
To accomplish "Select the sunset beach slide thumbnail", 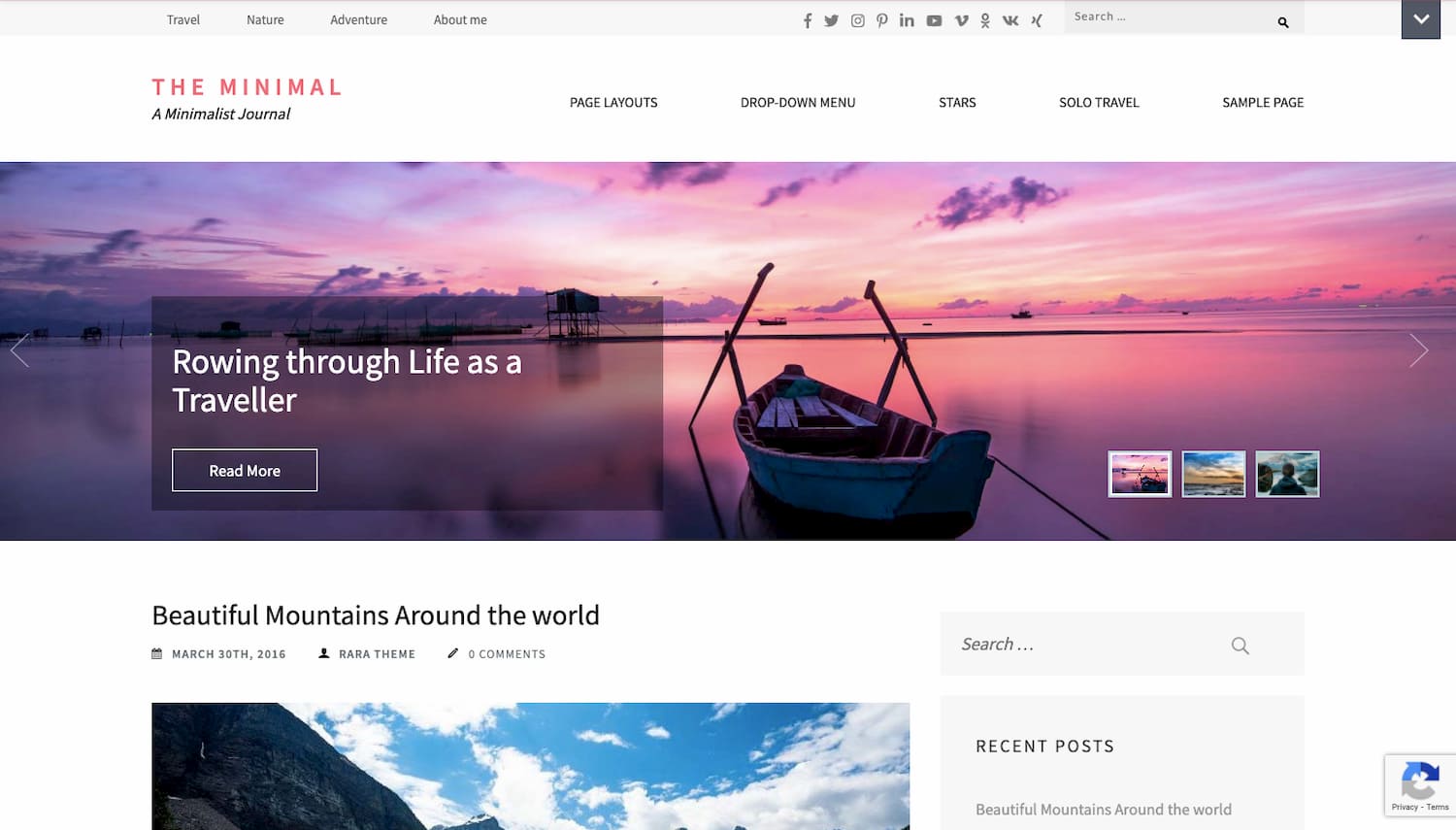I will click(1213, 474).
